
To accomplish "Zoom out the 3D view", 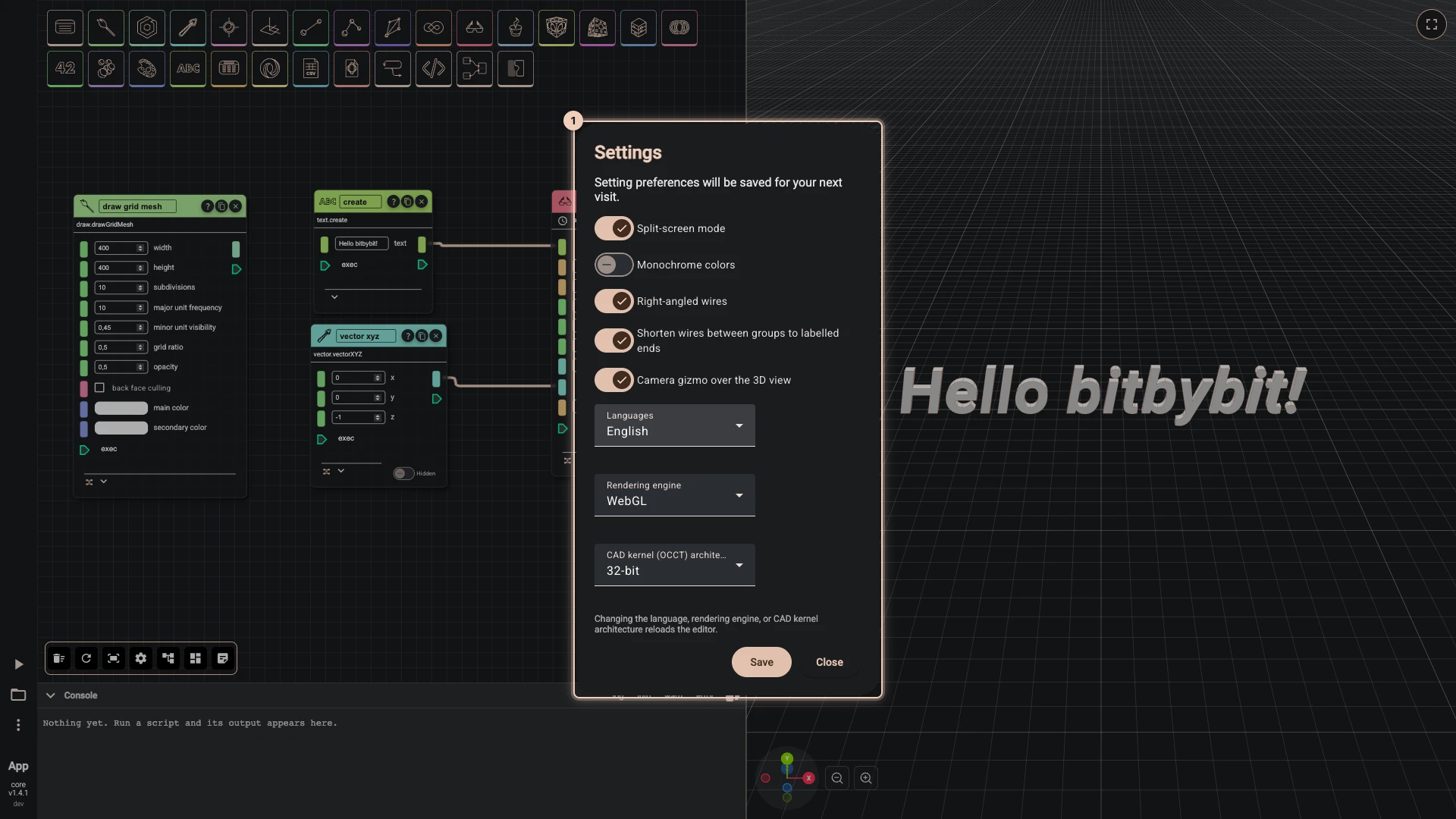I will (837, 778).
